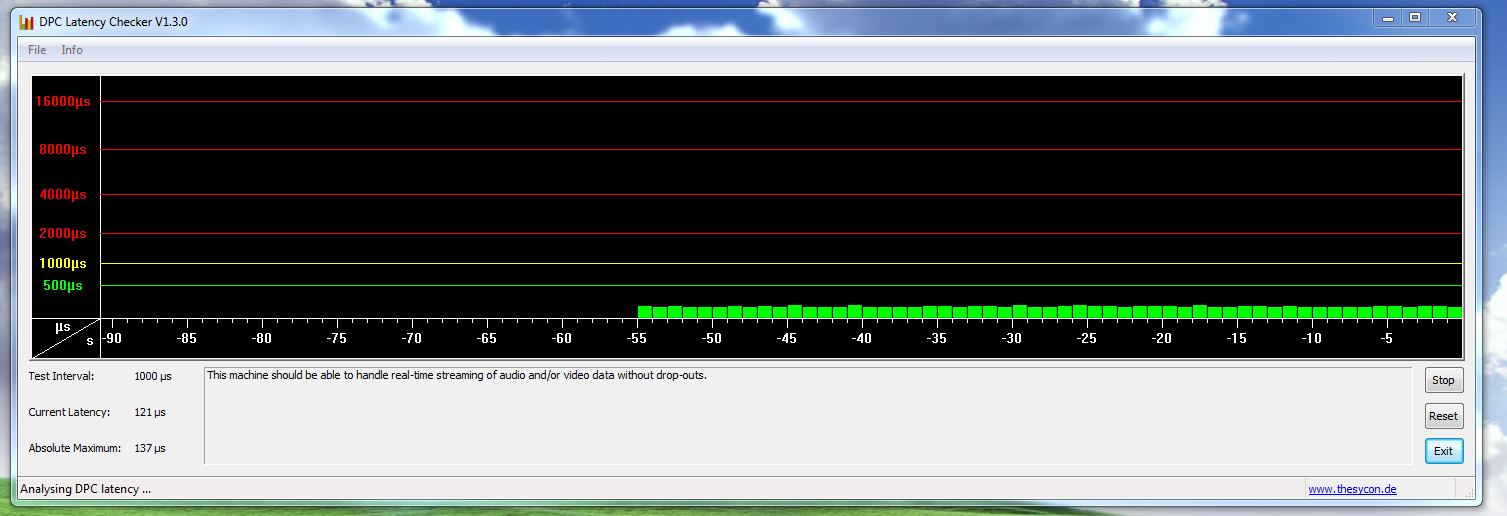Click the Stop button
1507x516 pixels.
pyautogui.click(x=1443, y=380)
